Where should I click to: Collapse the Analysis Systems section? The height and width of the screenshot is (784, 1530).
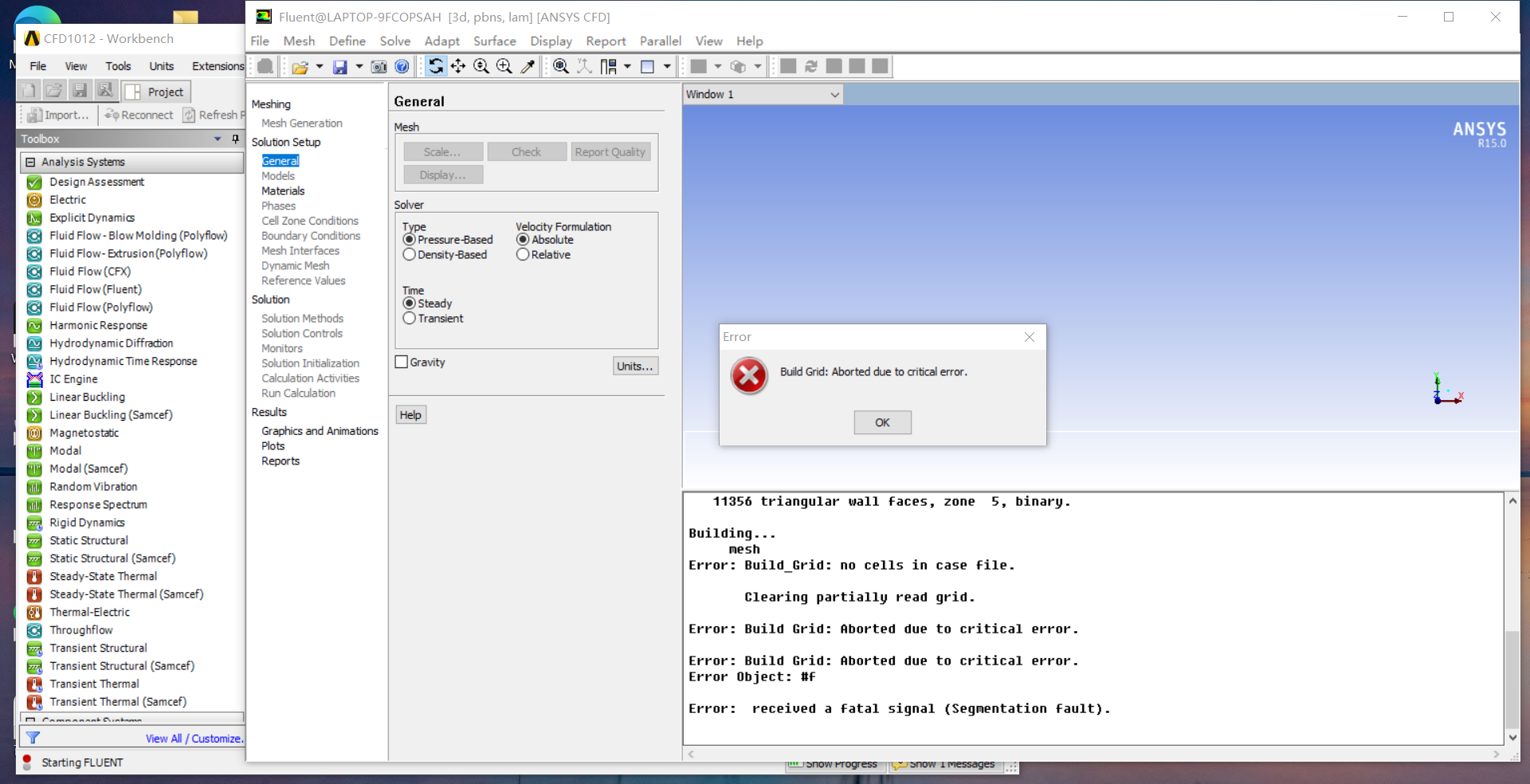tap(30, 163)
